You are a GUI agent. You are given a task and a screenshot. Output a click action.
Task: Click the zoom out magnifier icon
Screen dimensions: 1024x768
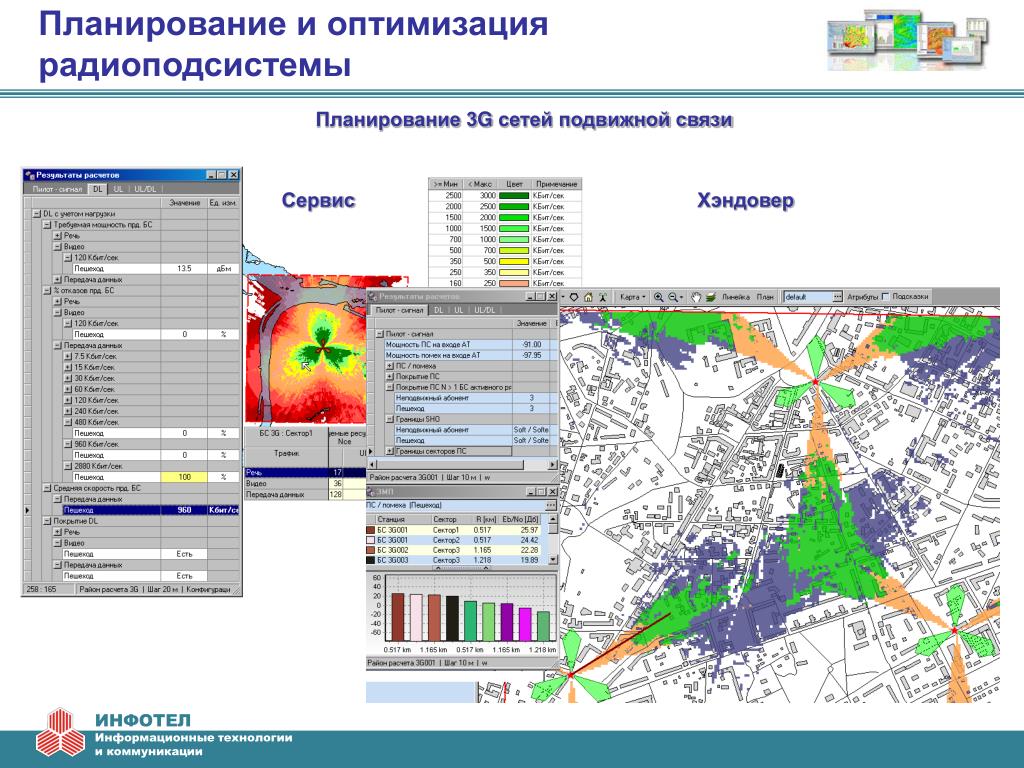pyautogui.click(x=673, y=297)
